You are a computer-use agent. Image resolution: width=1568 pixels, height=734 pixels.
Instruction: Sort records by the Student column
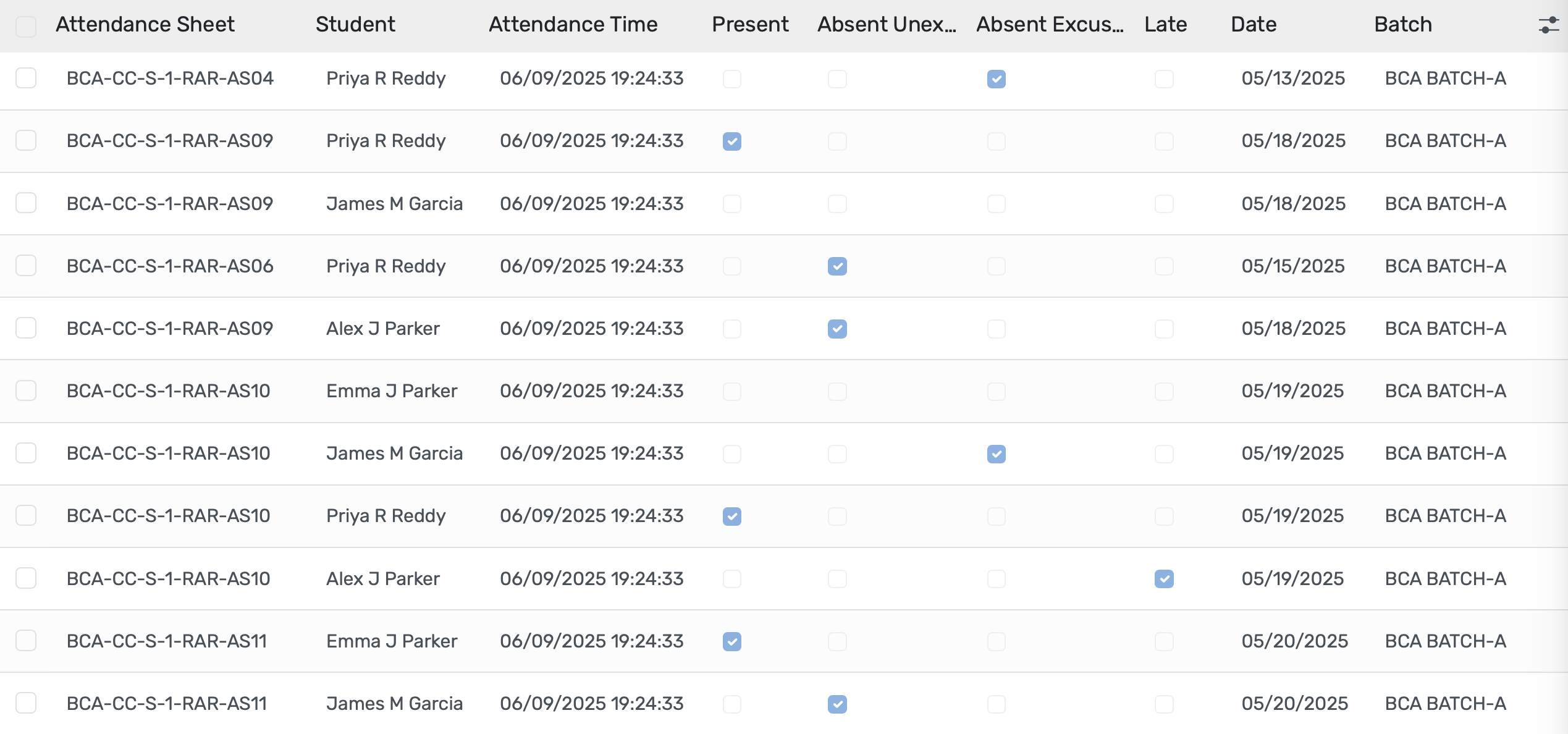355,25
